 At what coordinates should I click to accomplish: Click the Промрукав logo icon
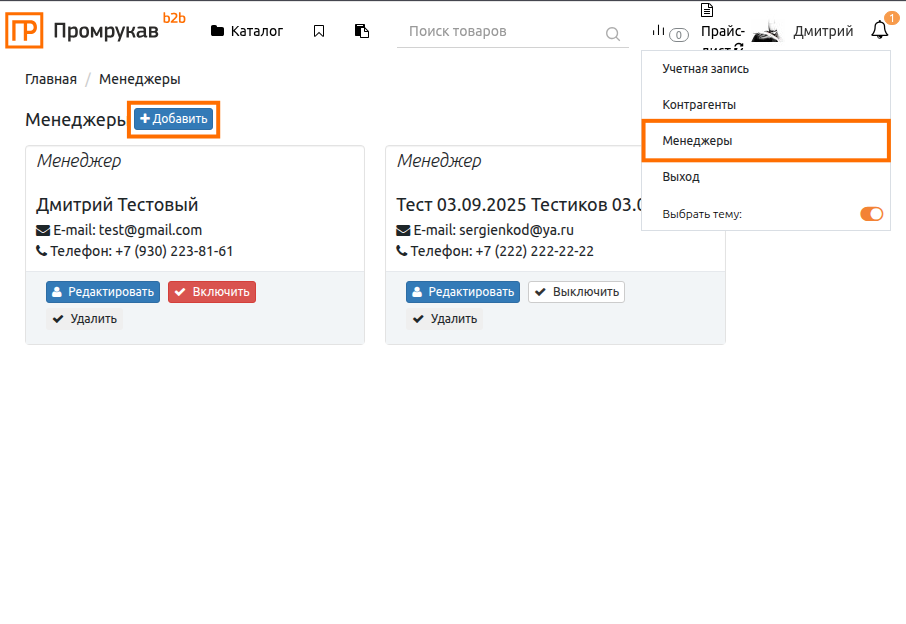click(x=24, y=29)
